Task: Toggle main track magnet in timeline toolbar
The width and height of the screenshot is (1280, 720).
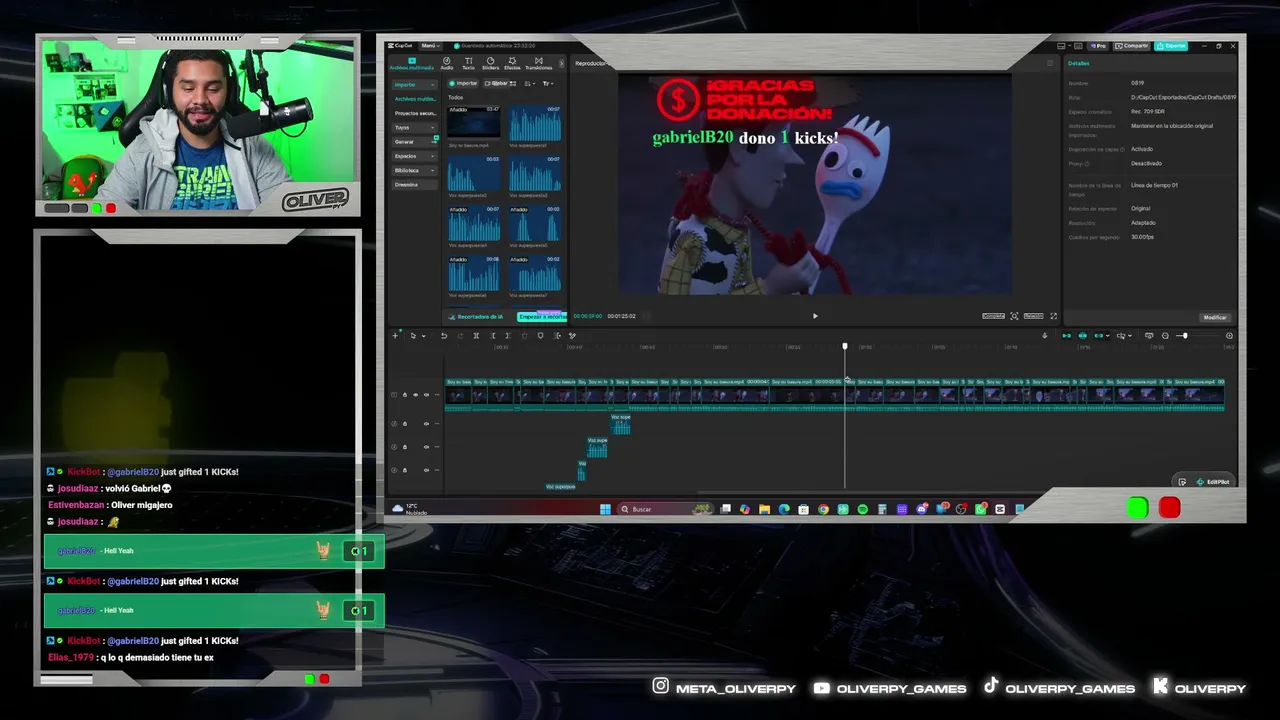Action: click(x=1066, y=336)
